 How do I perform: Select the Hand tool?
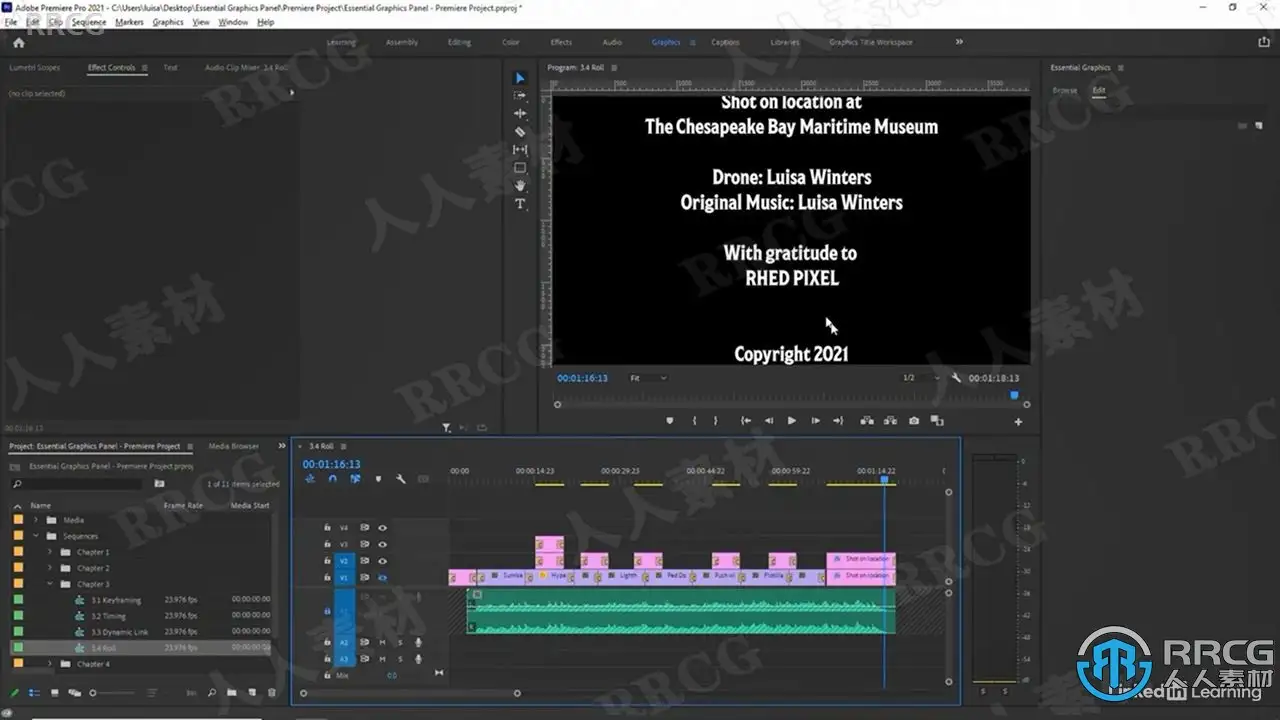pos(520,186)
